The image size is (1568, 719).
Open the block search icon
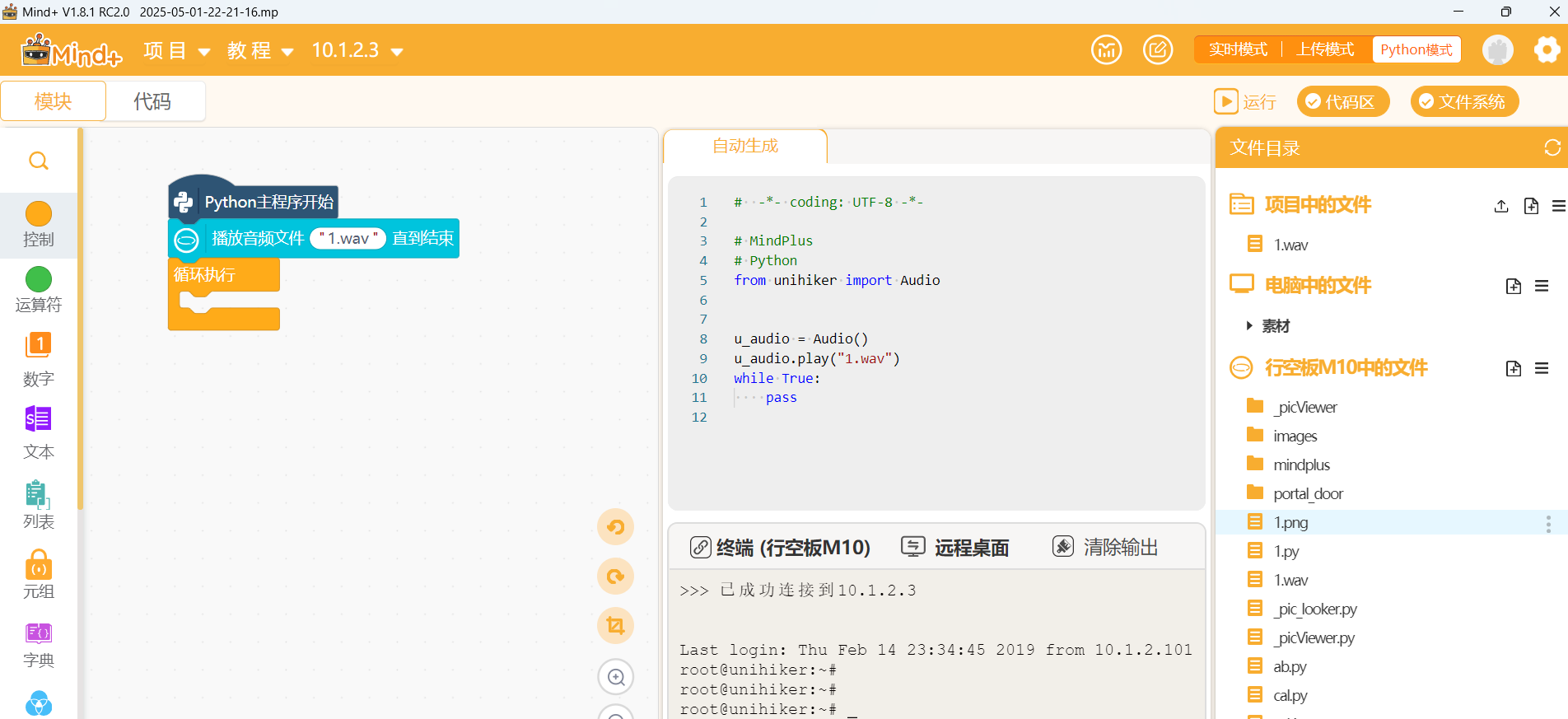tap(38, 161)
